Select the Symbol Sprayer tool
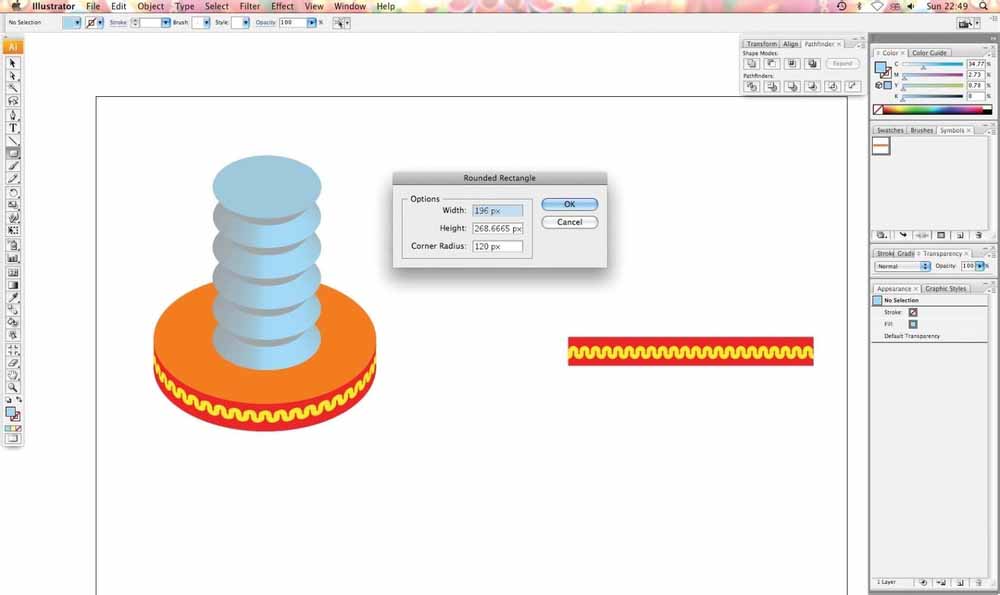Viewport: 1000px width, 595px height. [x=12, y=246]
